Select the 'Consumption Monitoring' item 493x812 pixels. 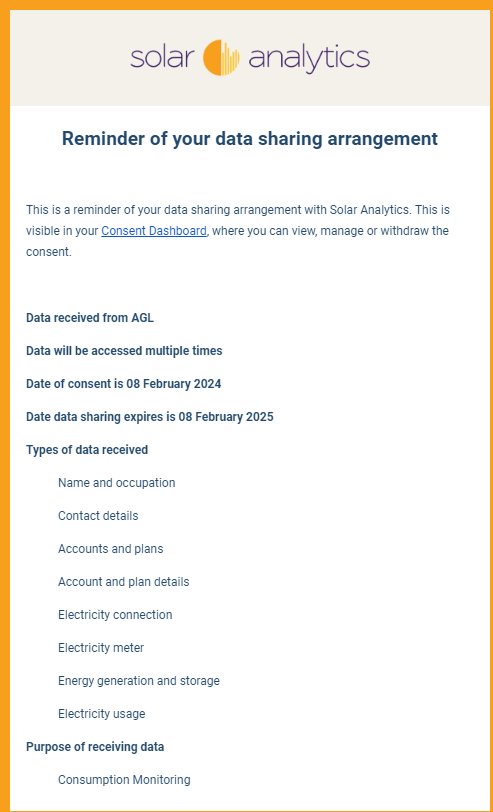[124, 779]
